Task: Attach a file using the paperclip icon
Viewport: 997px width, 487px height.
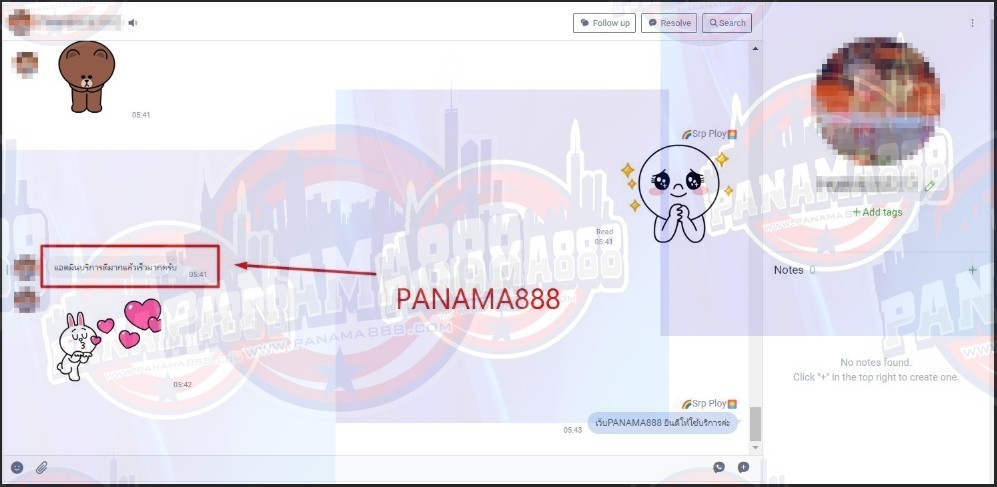Action: point(41,468)
